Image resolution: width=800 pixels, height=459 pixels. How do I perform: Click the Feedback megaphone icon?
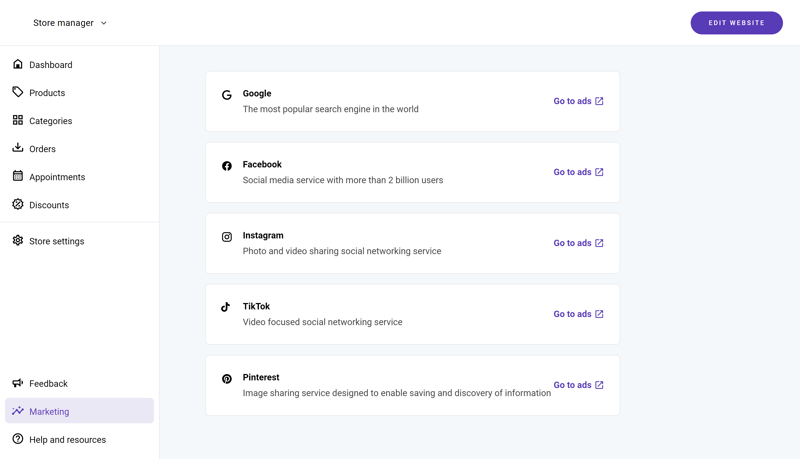point(18,382)
